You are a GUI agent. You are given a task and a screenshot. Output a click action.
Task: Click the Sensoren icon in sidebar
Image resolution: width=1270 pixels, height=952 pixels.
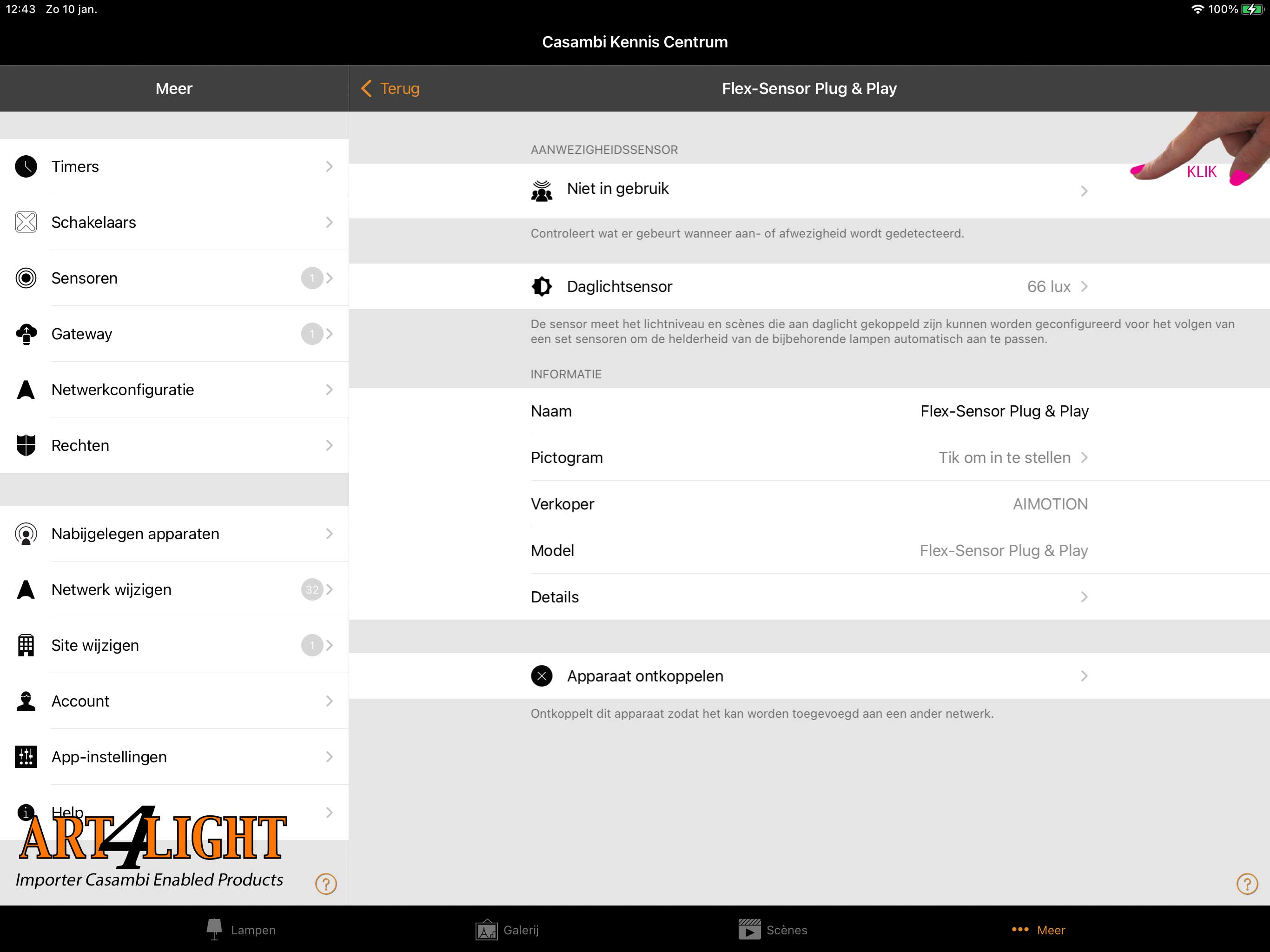(26, 278)
